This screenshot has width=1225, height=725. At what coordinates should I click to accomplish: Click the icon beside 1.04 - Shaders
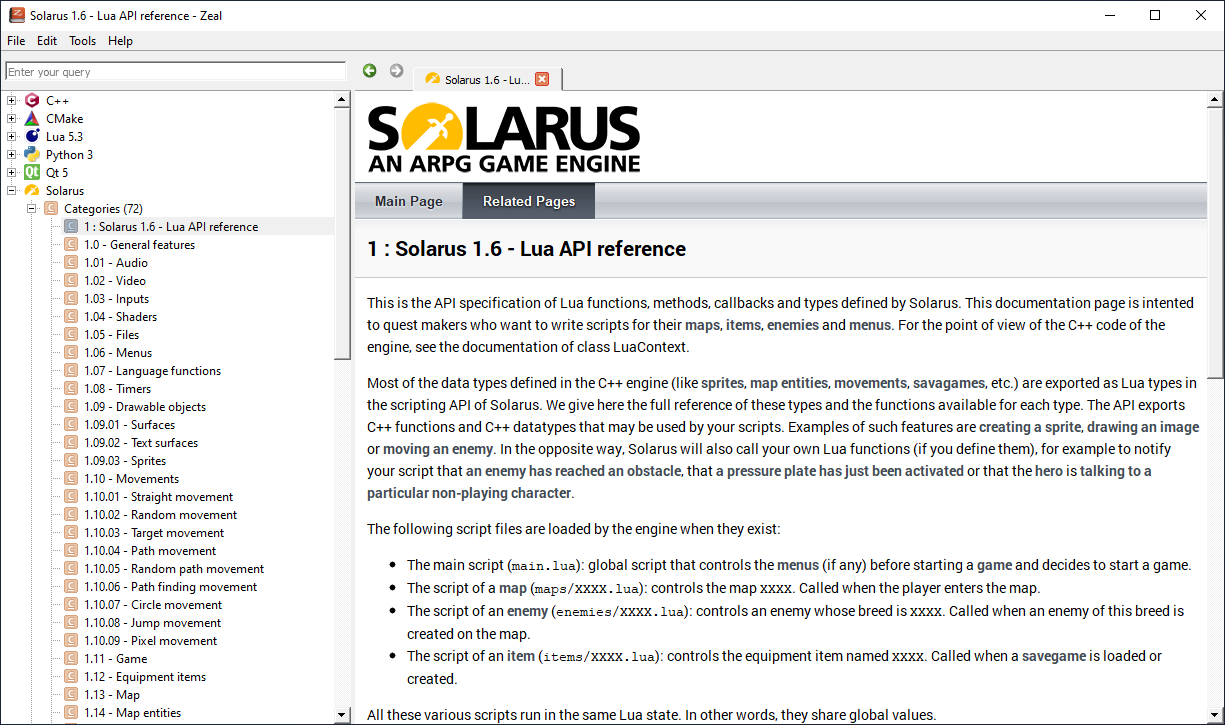point(71,316)
